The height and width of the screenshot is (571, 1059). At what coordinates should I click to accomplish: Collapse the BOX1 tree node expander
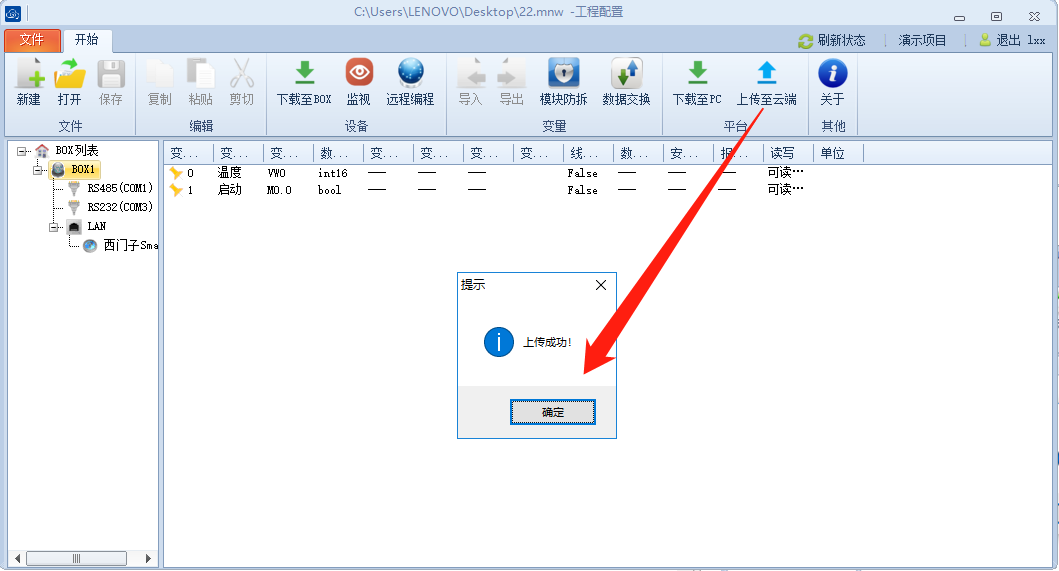tap(38, 170)
